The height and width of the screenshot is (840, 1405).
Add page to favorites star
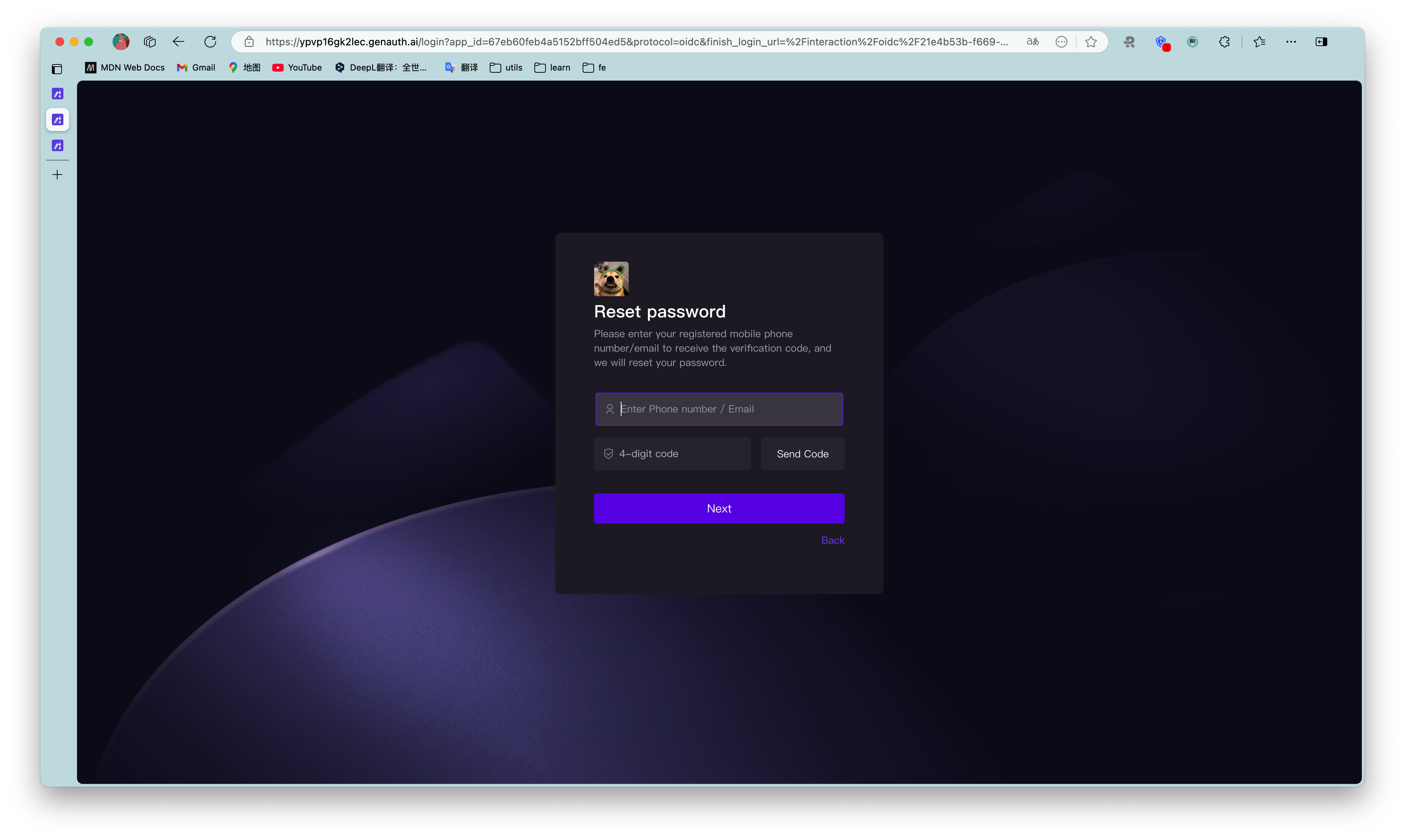tap(1091, 41)
